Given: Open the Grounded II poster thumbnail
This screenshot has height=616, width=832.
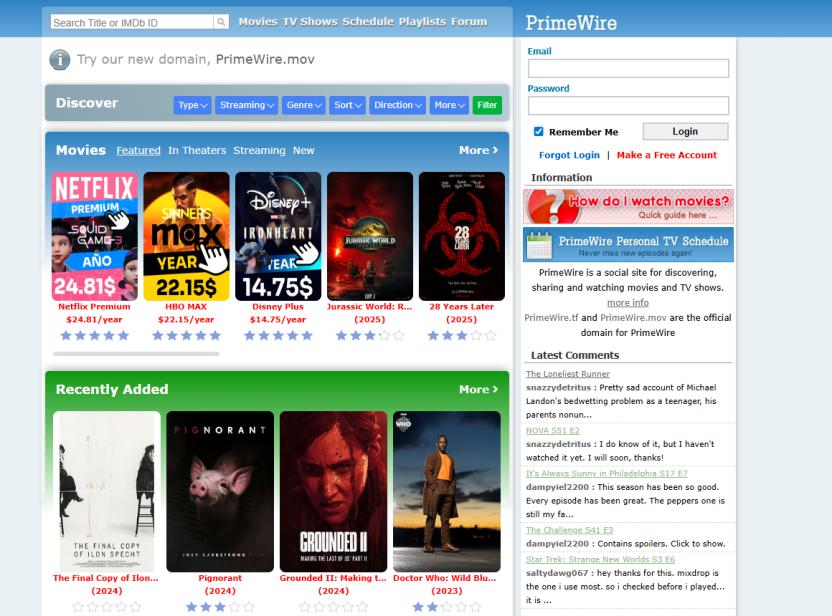Looking at the screenshot, I should [x=333, y=491].
